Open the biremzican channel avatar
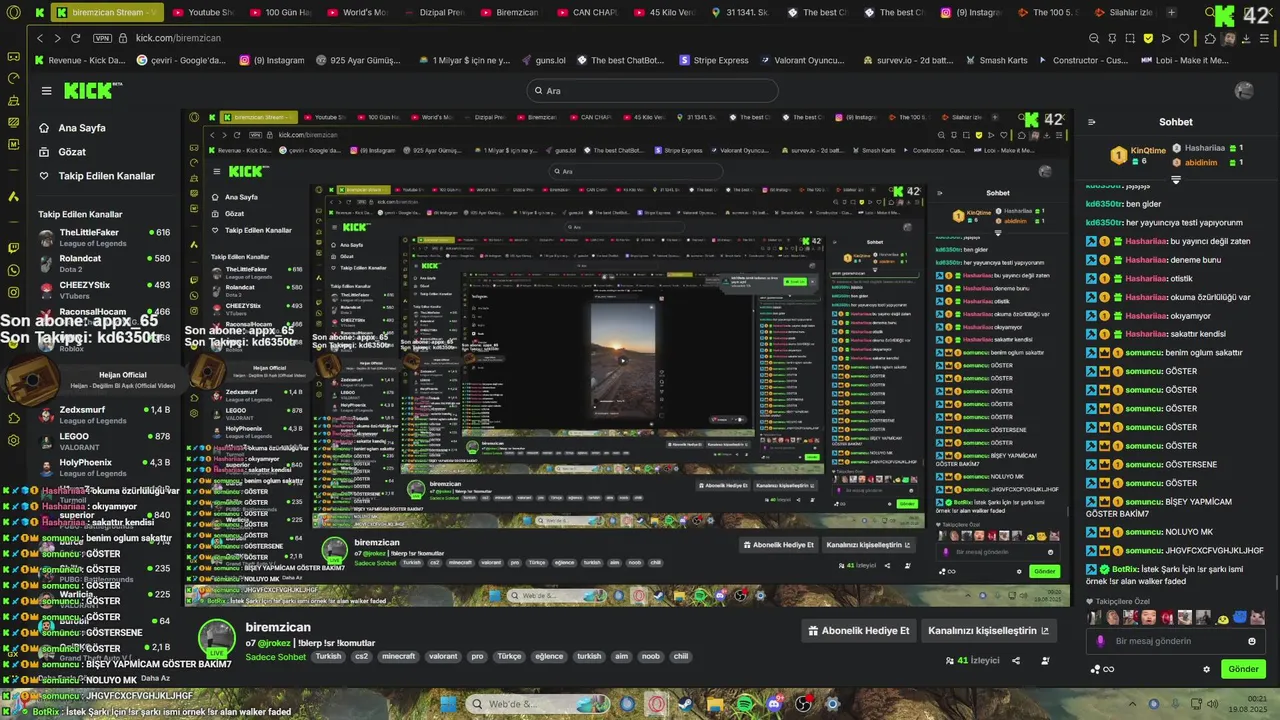The height and width of the screenshot is (720, 1280). pos(216,639)
